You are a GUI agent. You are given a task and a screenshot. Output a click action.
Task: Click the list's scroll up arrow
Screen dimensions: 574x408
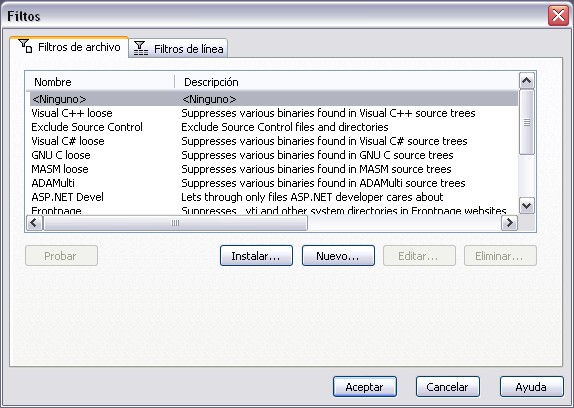tap(527, 81)
